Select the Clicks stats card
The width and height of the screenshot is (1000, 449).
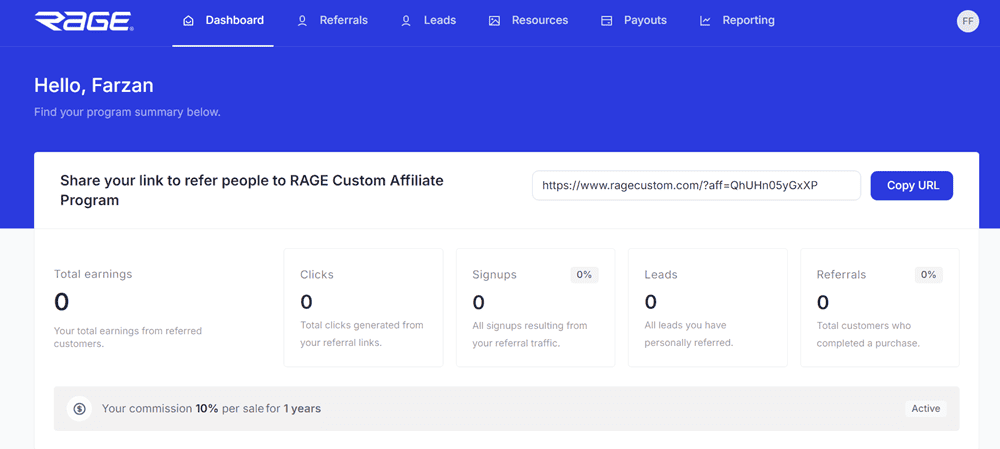click(x=363, y=308)
